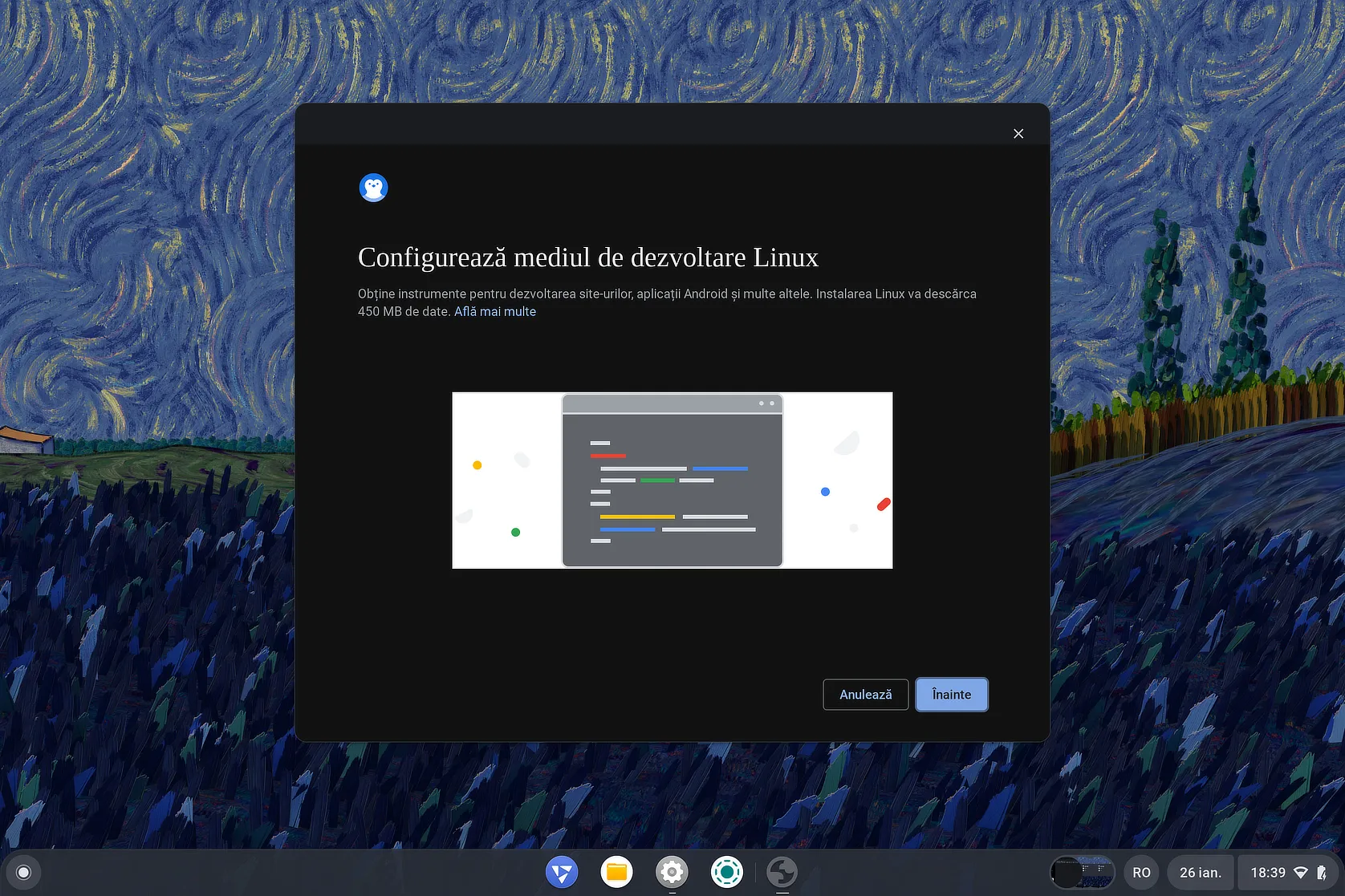Click the "Configurează mediul de dezvoltare Linux" heading
This screenshot has height=896, width=1345.
tap(587, 257)
